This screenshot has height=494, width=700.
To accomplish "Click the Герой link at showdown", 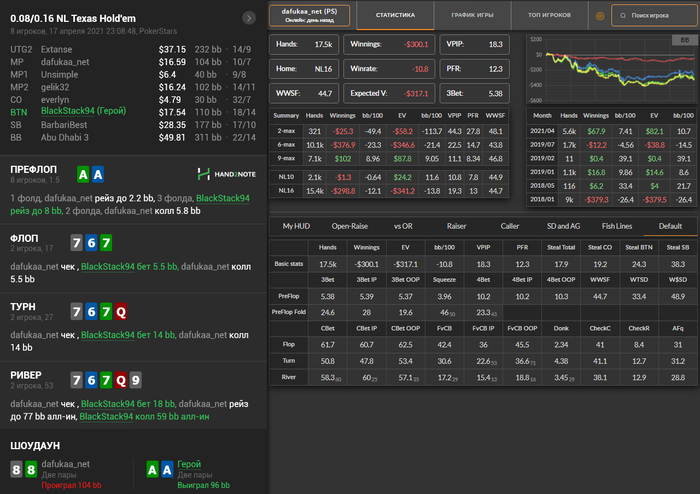I will point(189,464).
